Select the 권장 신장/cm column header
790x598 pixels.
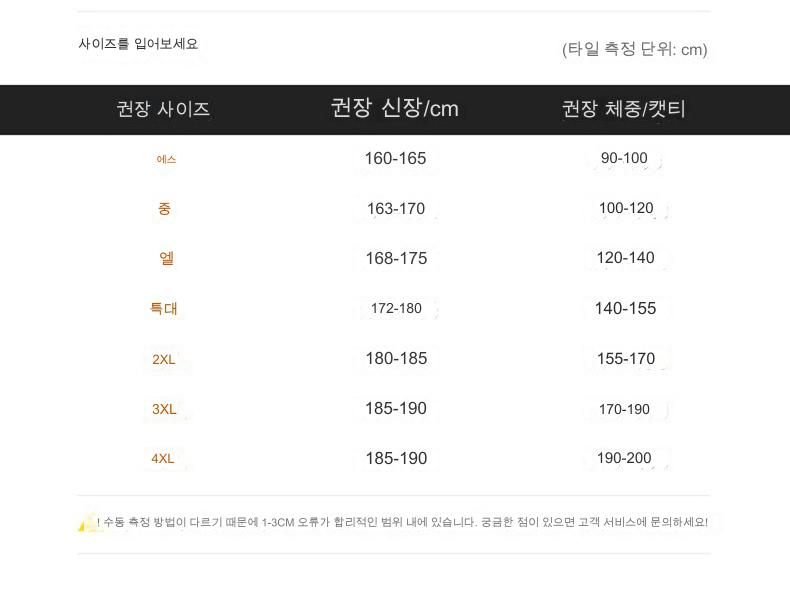pyautogui.click(x=394, y=108)
